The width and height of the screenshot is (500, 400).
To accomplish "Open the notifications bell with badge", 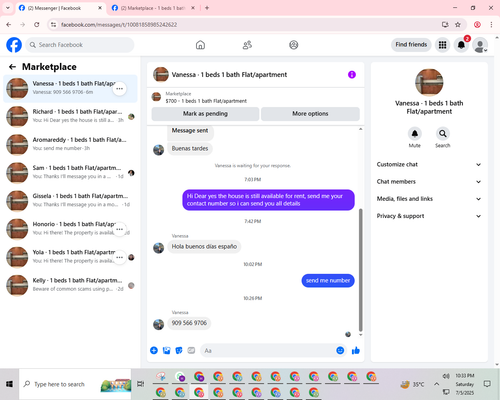I will tap(461, 45).
